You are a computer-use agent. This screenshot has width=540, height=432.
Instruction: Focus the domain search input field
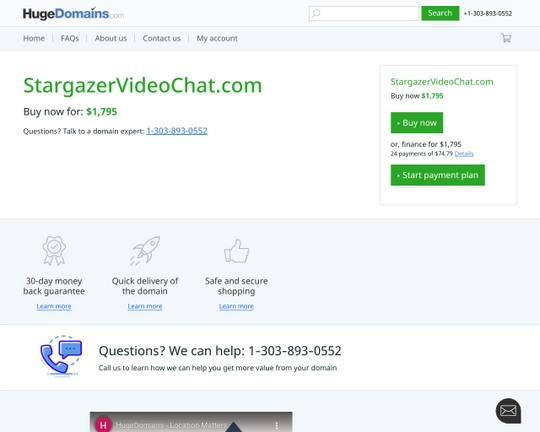364,13
